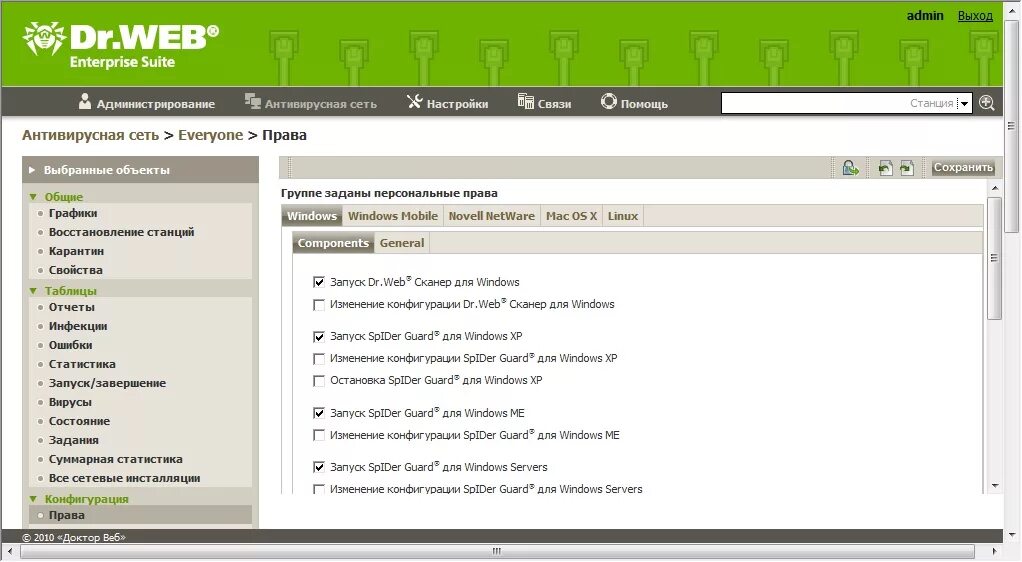Image resolution: width=1022 pixels, height=562 pixels.
Task: Open Связи menu
Action: (x=554, y=104)
